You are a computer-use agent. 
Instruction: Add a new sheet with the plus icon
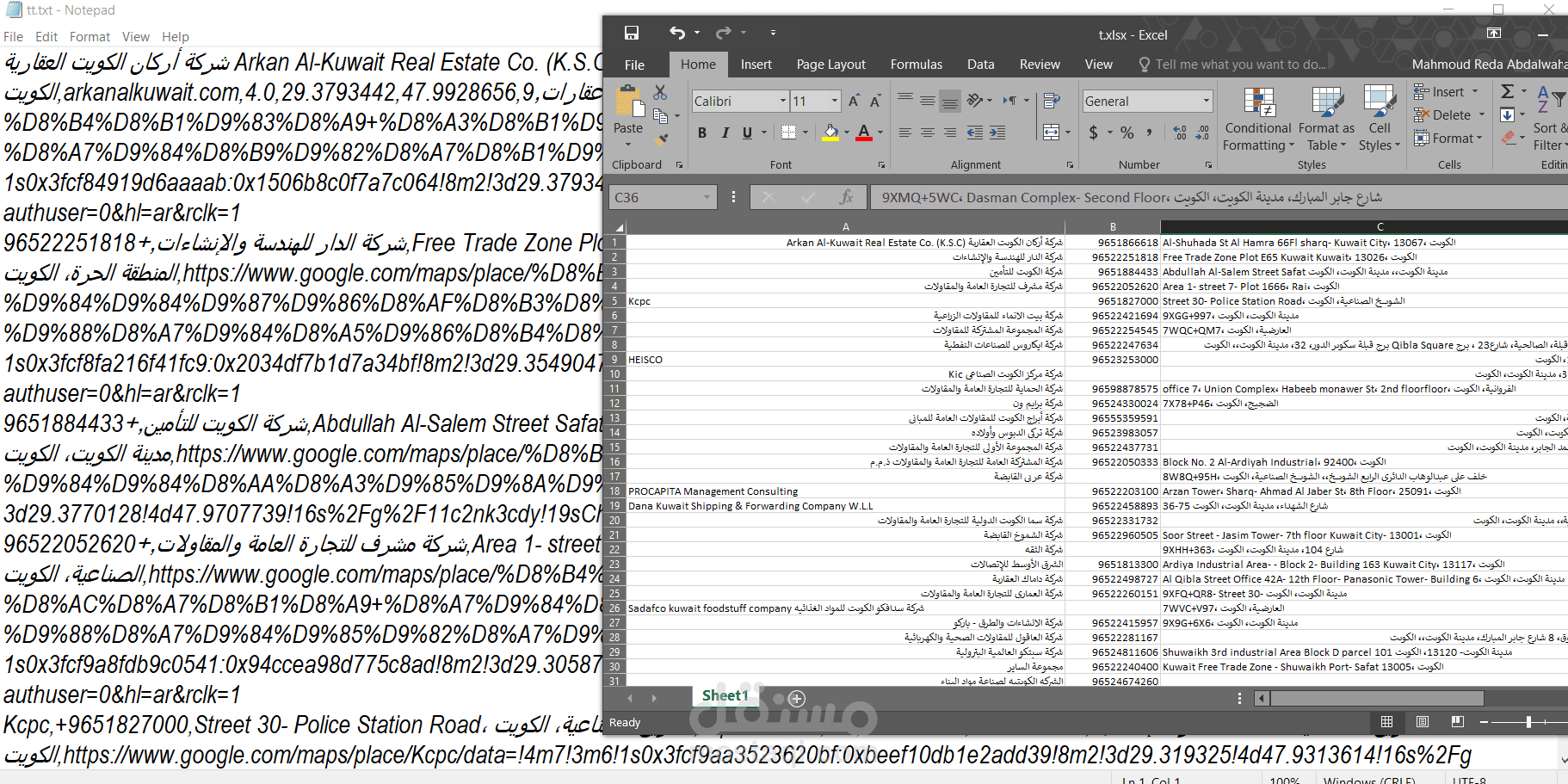tap(797, 698)
